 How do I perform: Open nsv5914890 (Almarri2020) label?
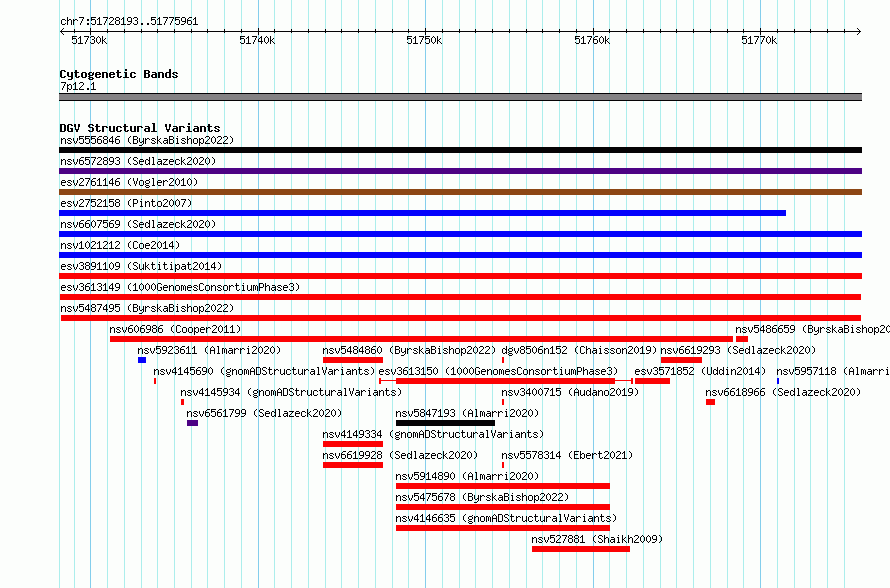[x=467, y=476]
